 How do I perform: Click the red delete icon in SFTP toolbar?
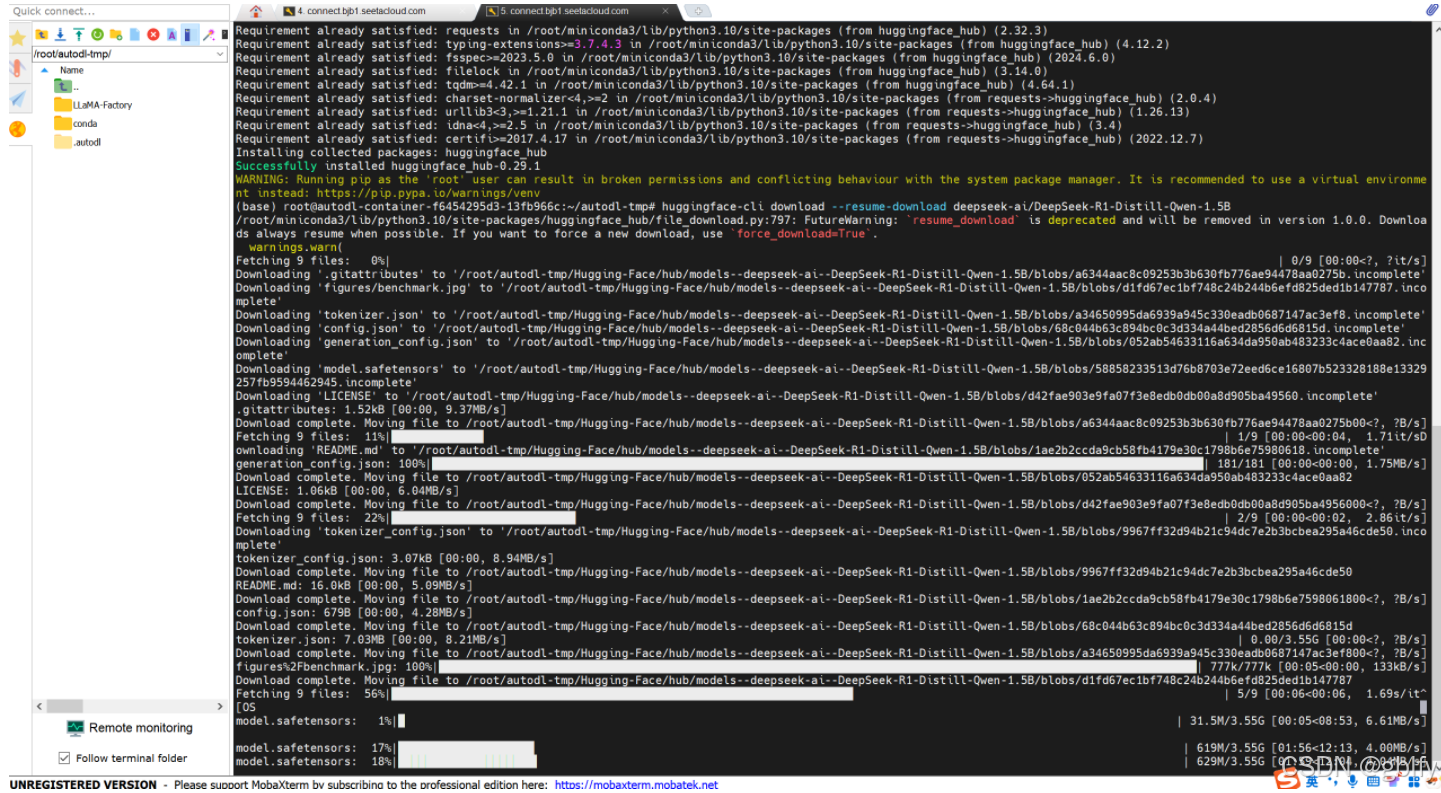(153, 34)
